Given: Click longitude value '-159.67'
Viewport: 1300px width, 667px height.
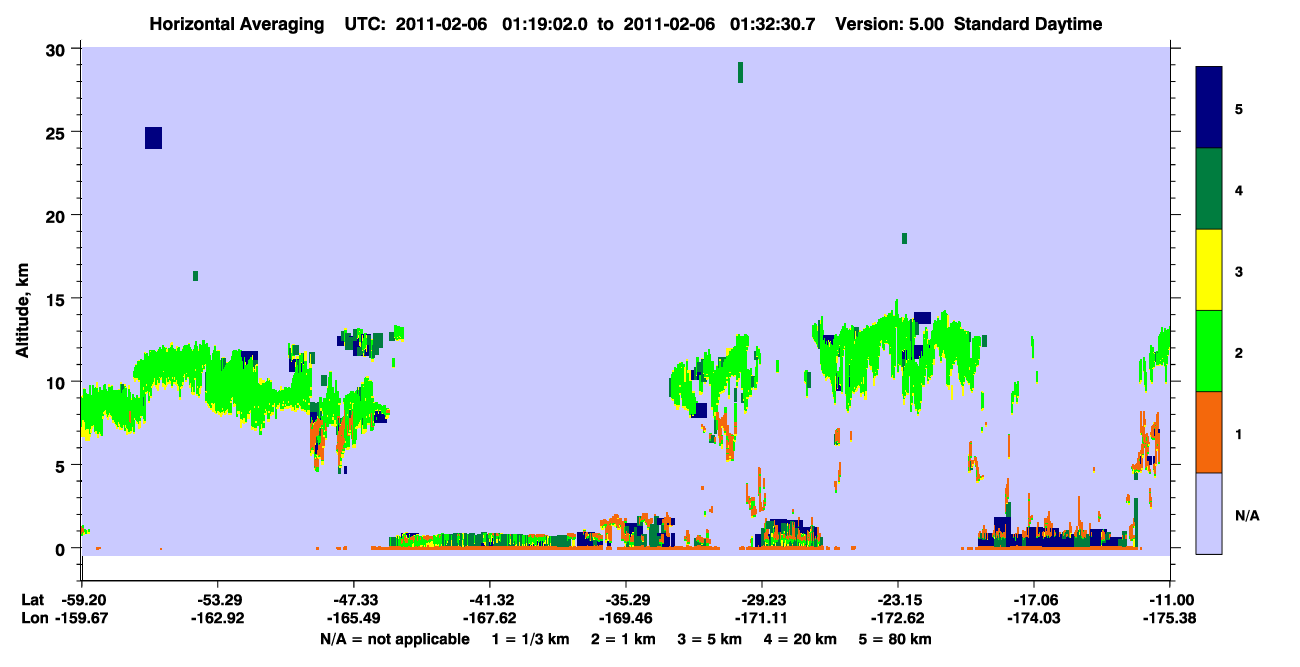Looking at the screenshot, I should 81,619.
